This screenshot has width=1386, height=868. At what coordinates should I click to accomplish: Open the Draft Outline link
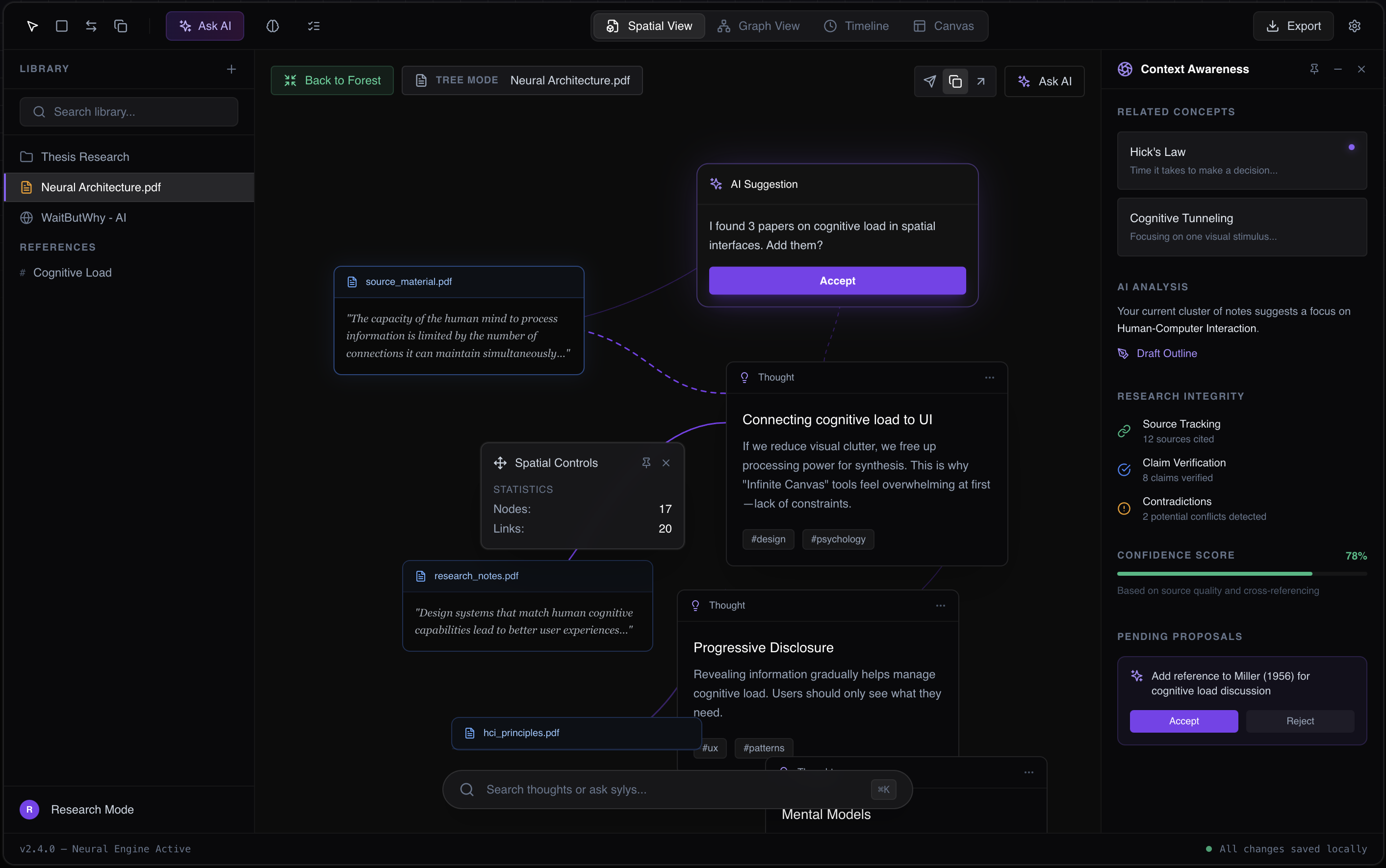click(1166, 353)
